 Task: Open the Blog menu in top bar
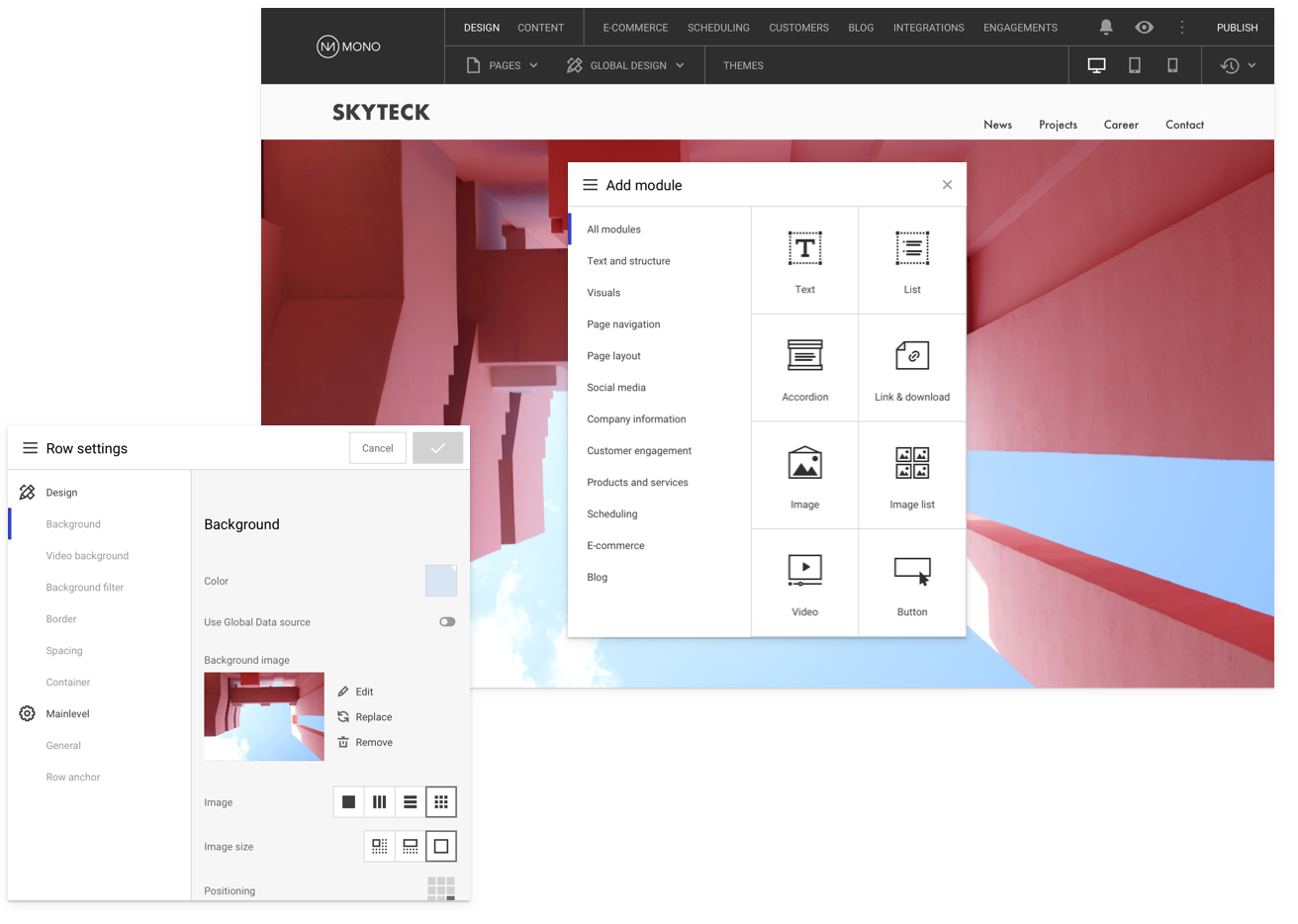coord(861,28)
